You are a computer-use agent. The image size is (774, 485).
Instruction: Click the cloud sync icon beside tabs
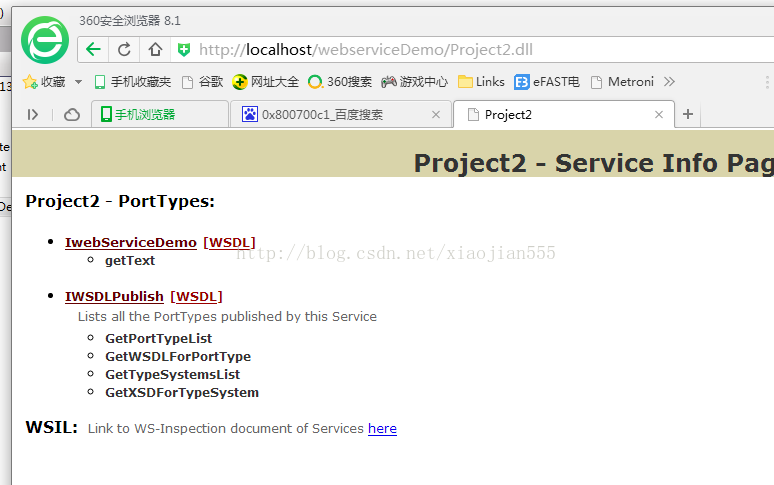pos(72,115)
